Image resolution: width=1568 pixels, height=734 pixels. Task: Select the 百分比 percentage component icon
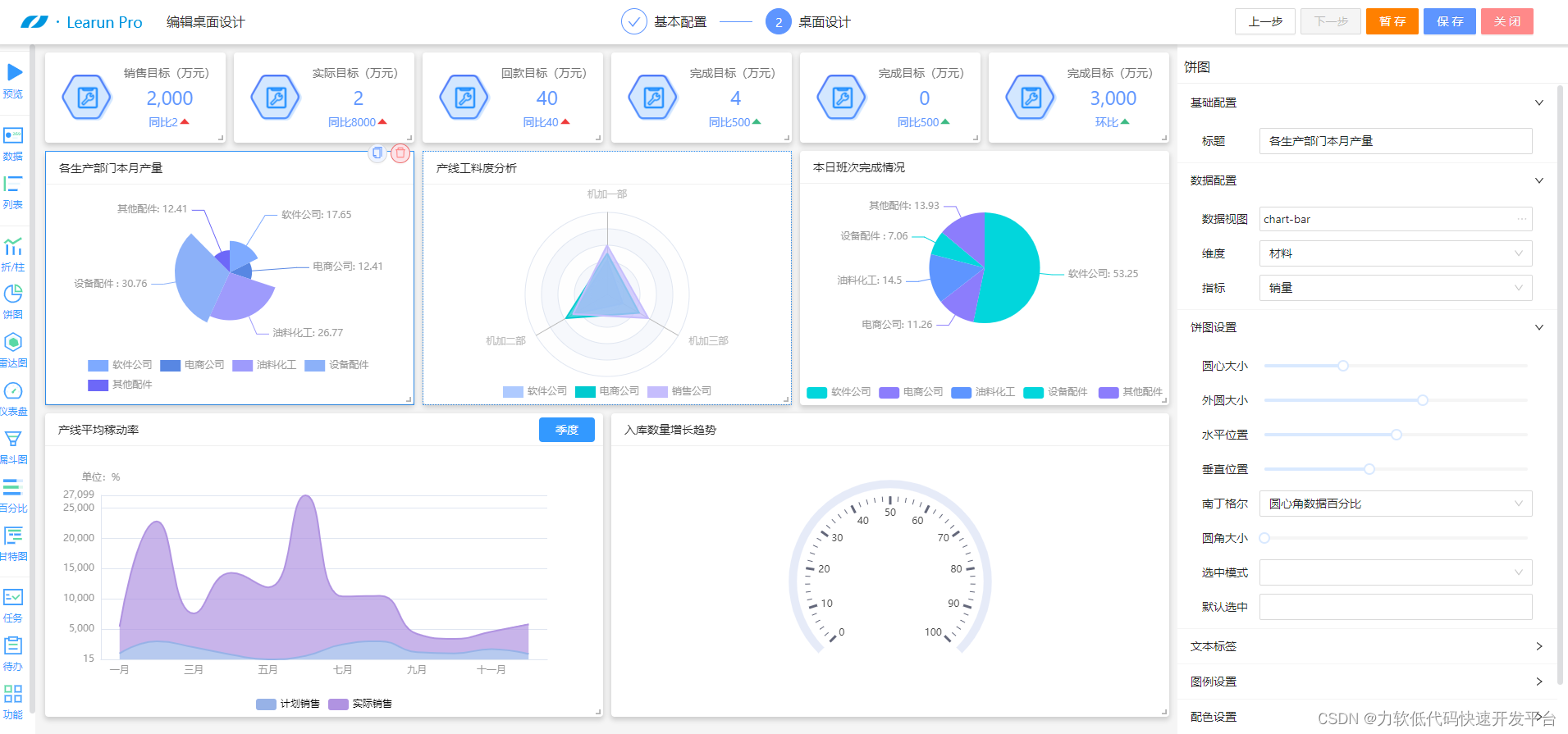point(13,487)
